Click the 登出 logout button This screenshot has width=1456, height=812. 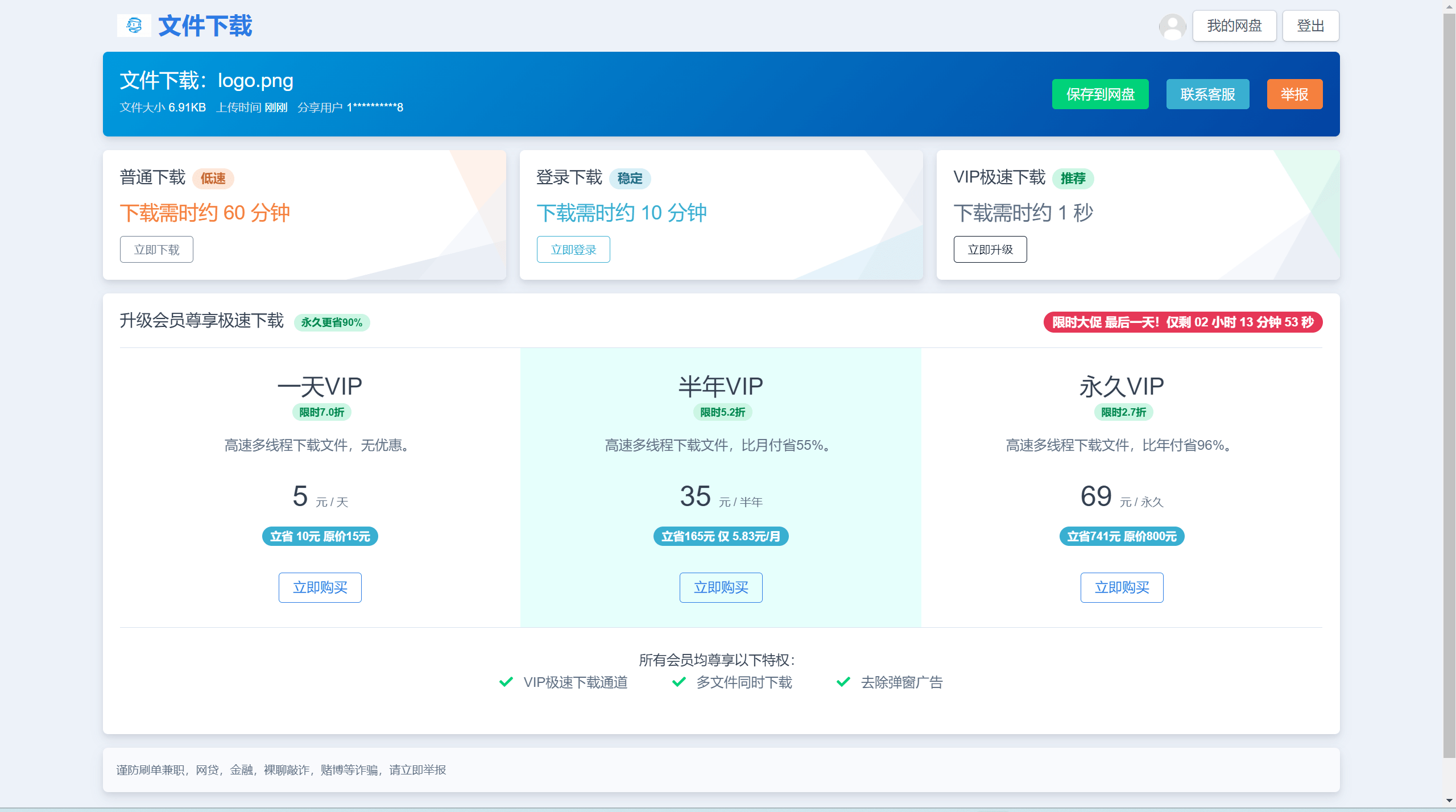tap(1310, 26)
